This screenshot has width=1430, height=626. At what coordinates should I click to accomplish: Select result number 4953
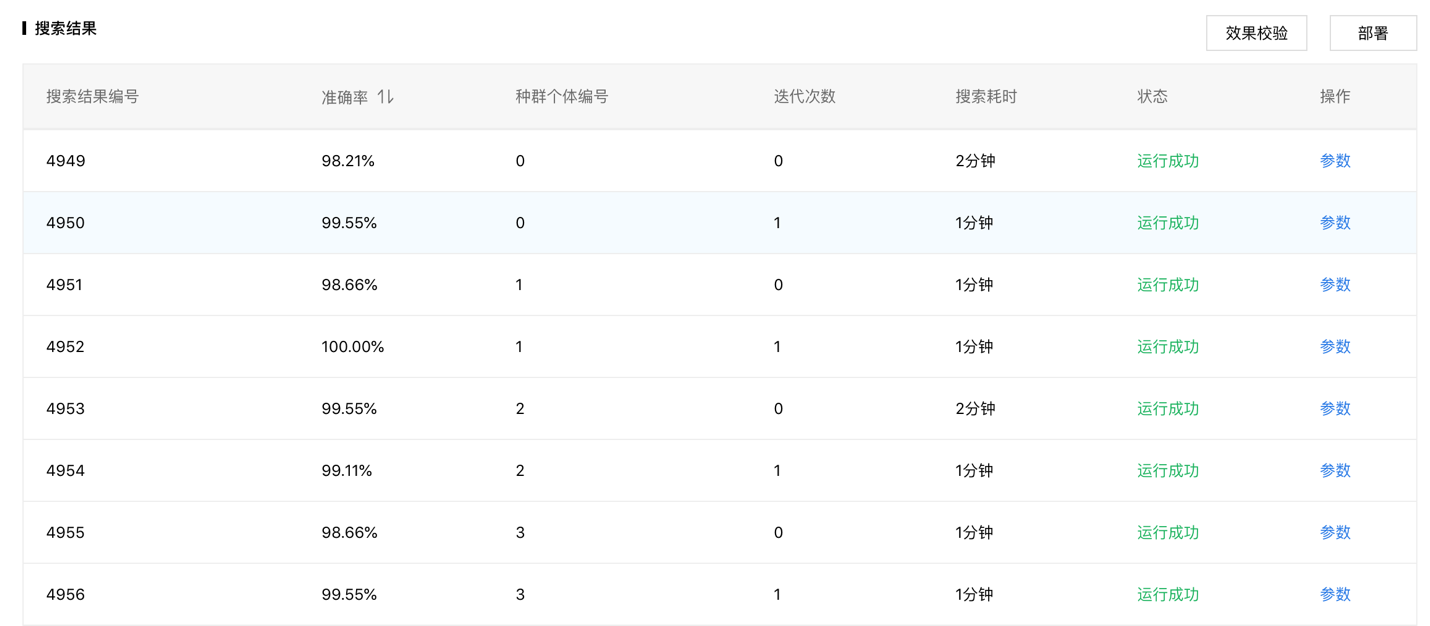[x=66, y=409]
